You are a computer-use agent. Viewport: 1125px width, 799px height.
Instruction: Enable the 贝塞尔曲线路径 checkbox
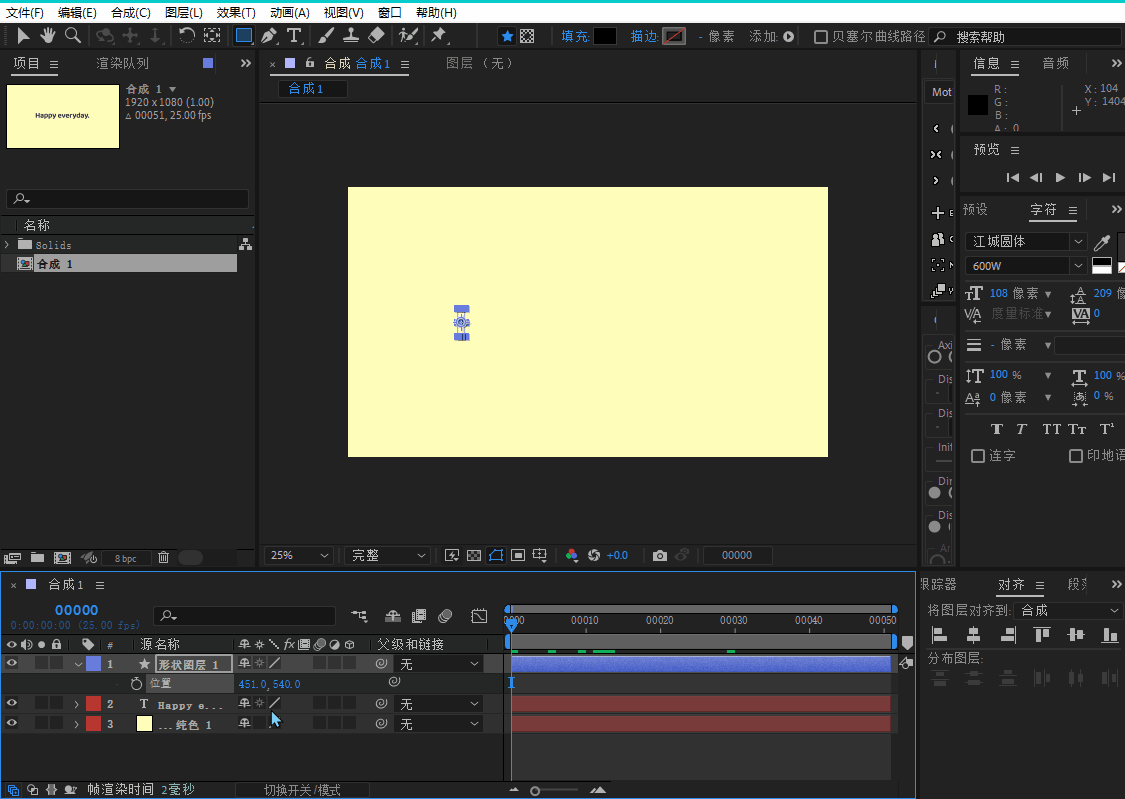point(821,37)
